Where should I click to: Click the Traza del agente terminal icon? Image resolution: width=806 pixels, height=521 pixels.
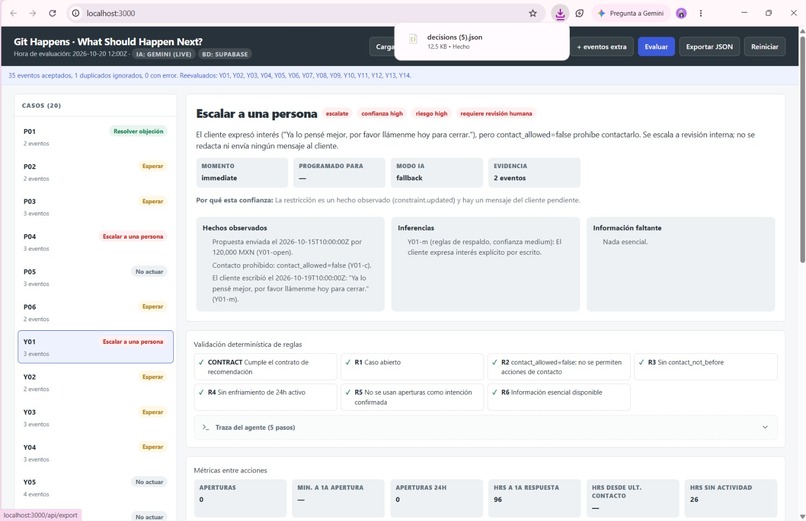coord(206,427)
